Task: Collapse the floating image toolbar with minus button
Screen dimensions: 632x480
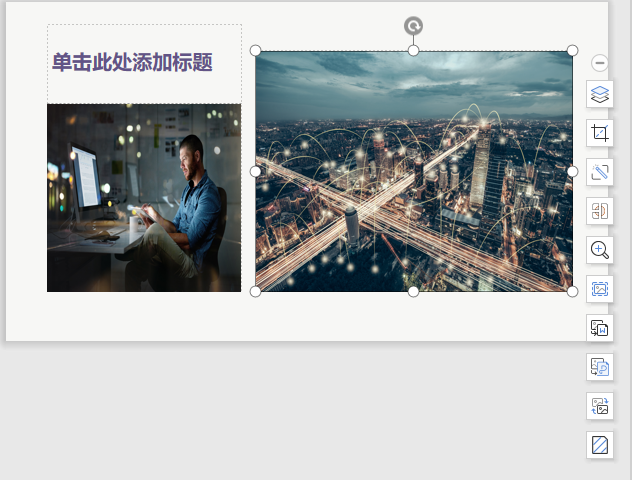Action: click(600, 63)
